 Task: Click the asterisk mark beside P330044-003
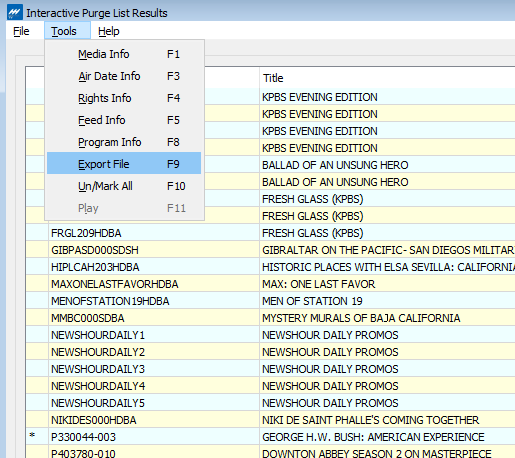[x=32, y=435]
